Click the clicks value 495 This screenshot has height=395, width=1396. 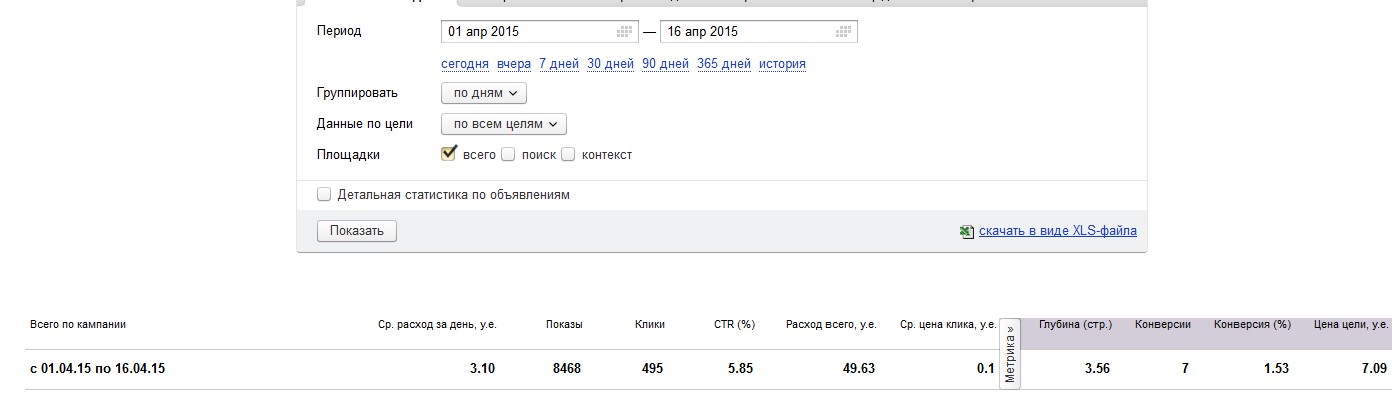[653, 369]
